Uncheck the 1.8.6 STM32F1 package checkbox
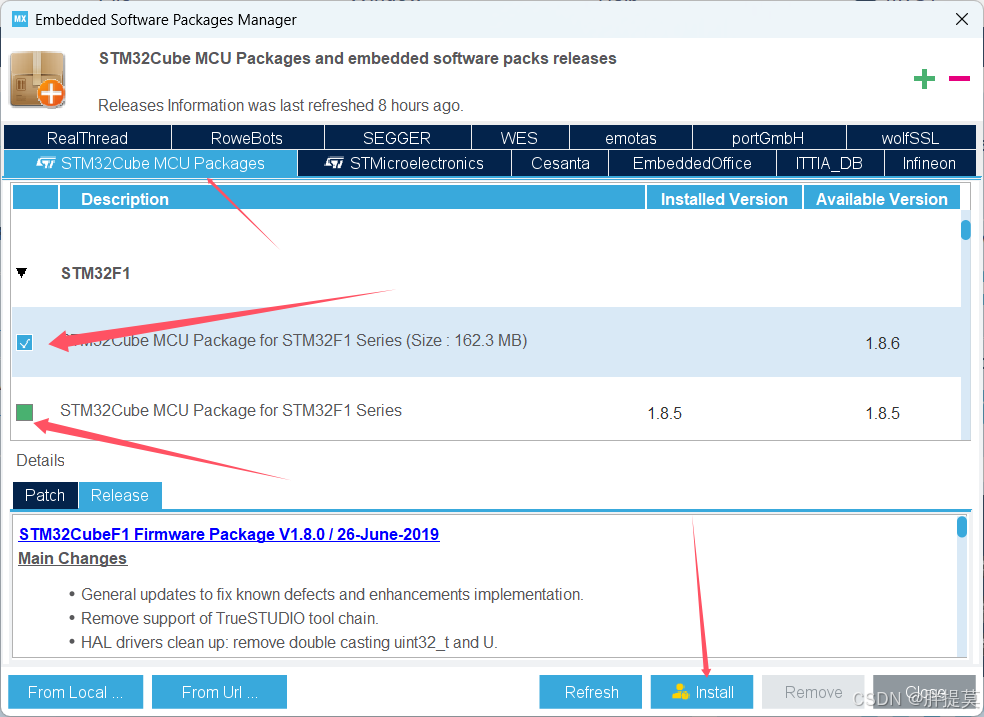984x717 pixels. coord(24,343)
